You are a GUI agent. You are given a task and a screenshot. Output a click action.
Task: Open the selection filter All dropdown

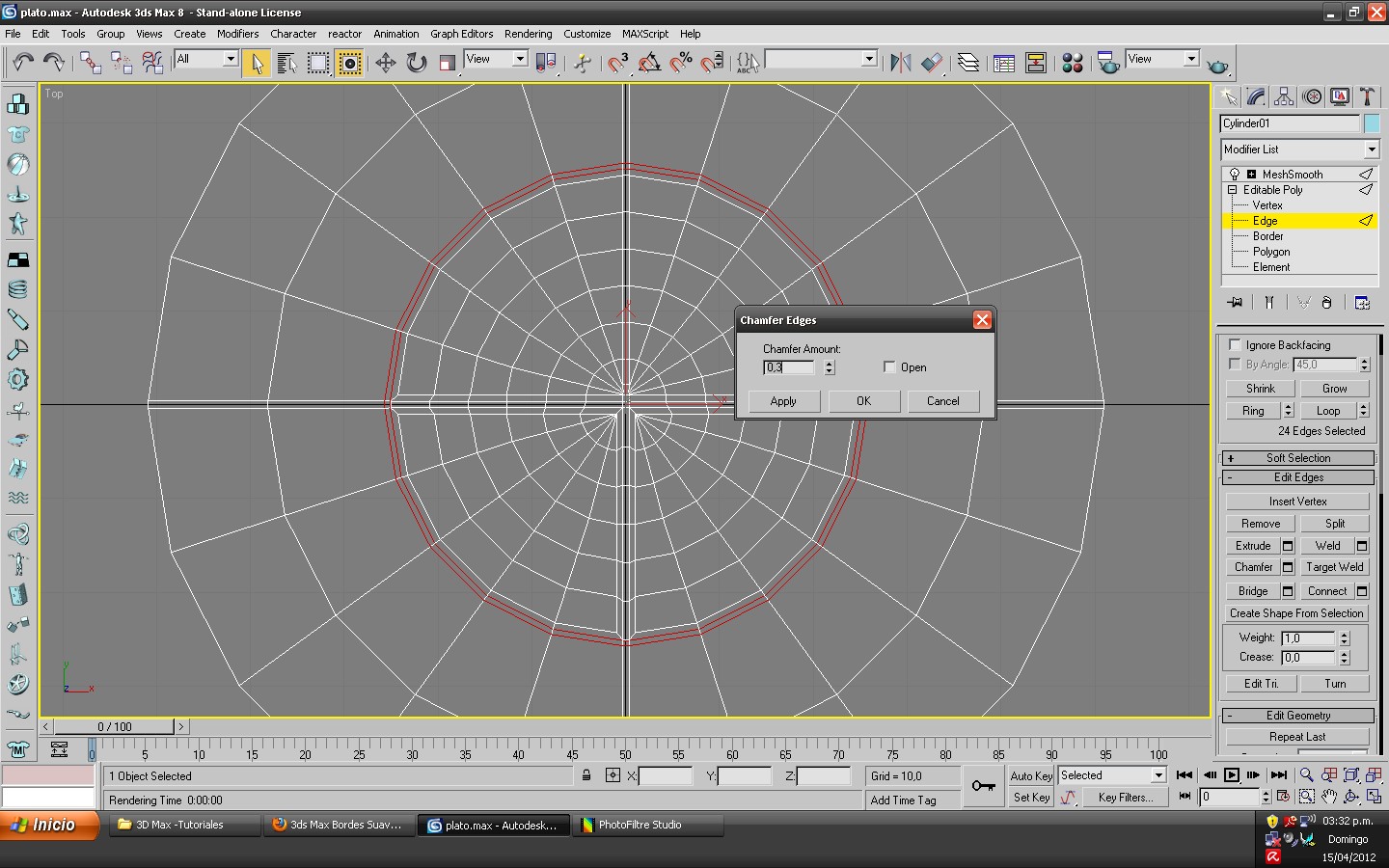click(205, 59)
